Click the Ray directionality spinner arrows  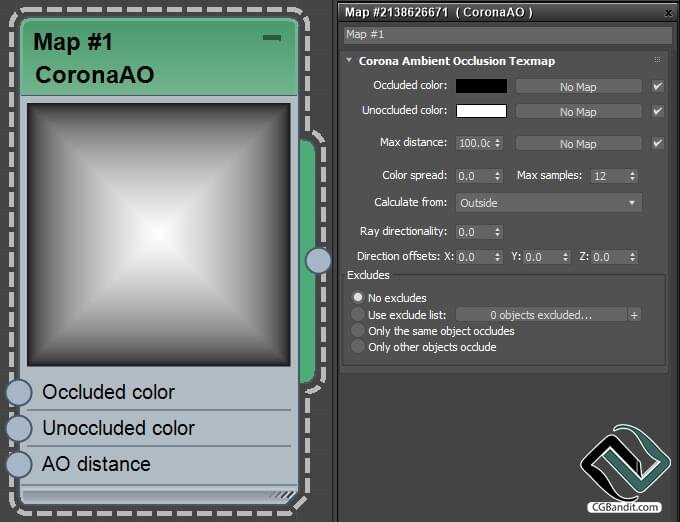click(498, 232)
